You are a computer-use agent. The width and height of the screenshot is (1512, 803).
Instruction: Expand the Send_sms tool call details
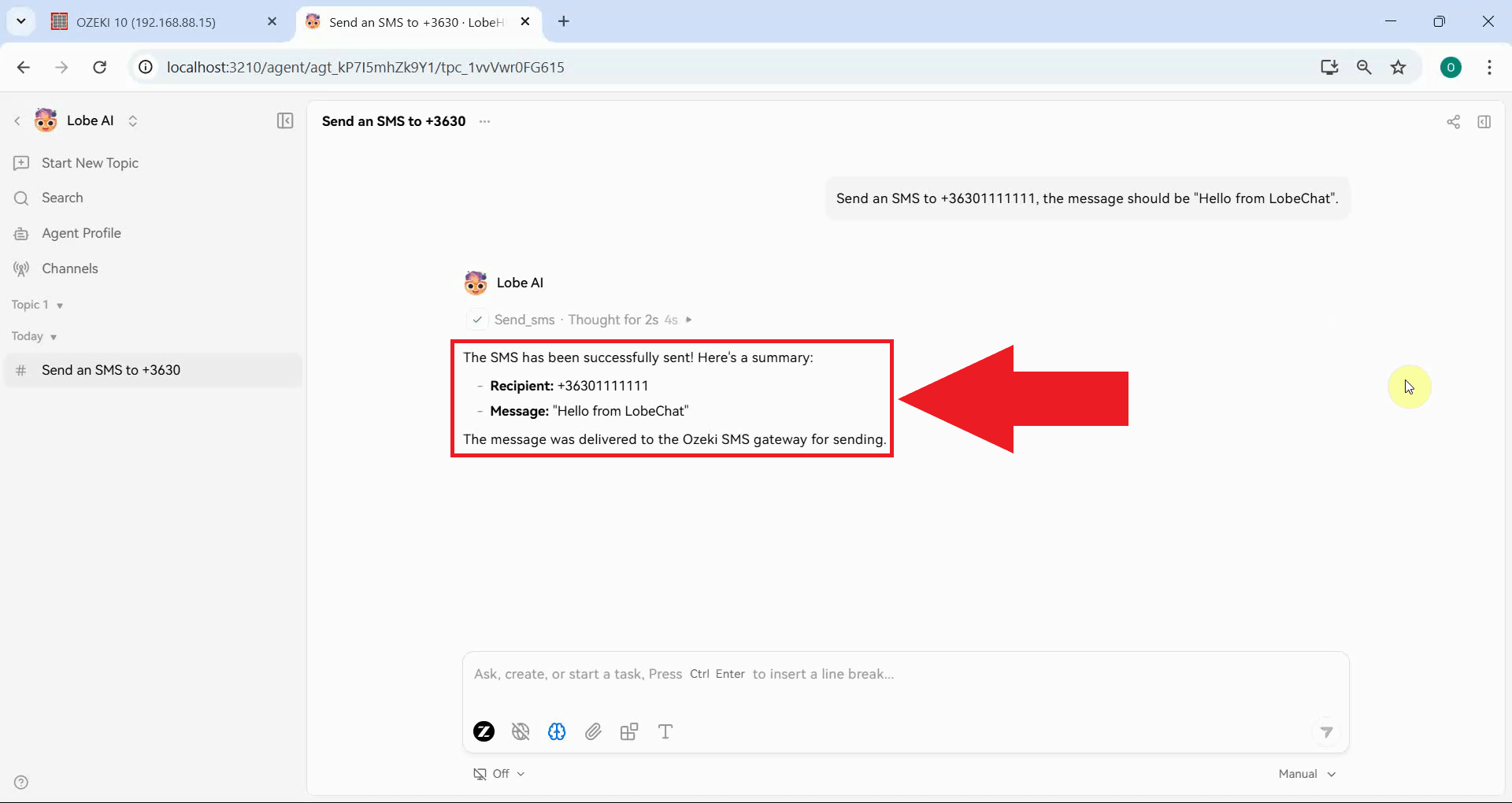(689, 320)
